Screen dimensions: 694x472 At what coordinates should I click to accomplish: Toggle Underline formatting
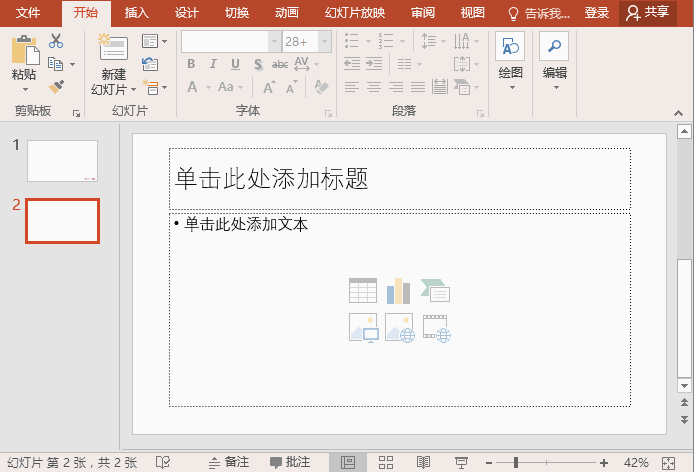click(x=235, y=64)
